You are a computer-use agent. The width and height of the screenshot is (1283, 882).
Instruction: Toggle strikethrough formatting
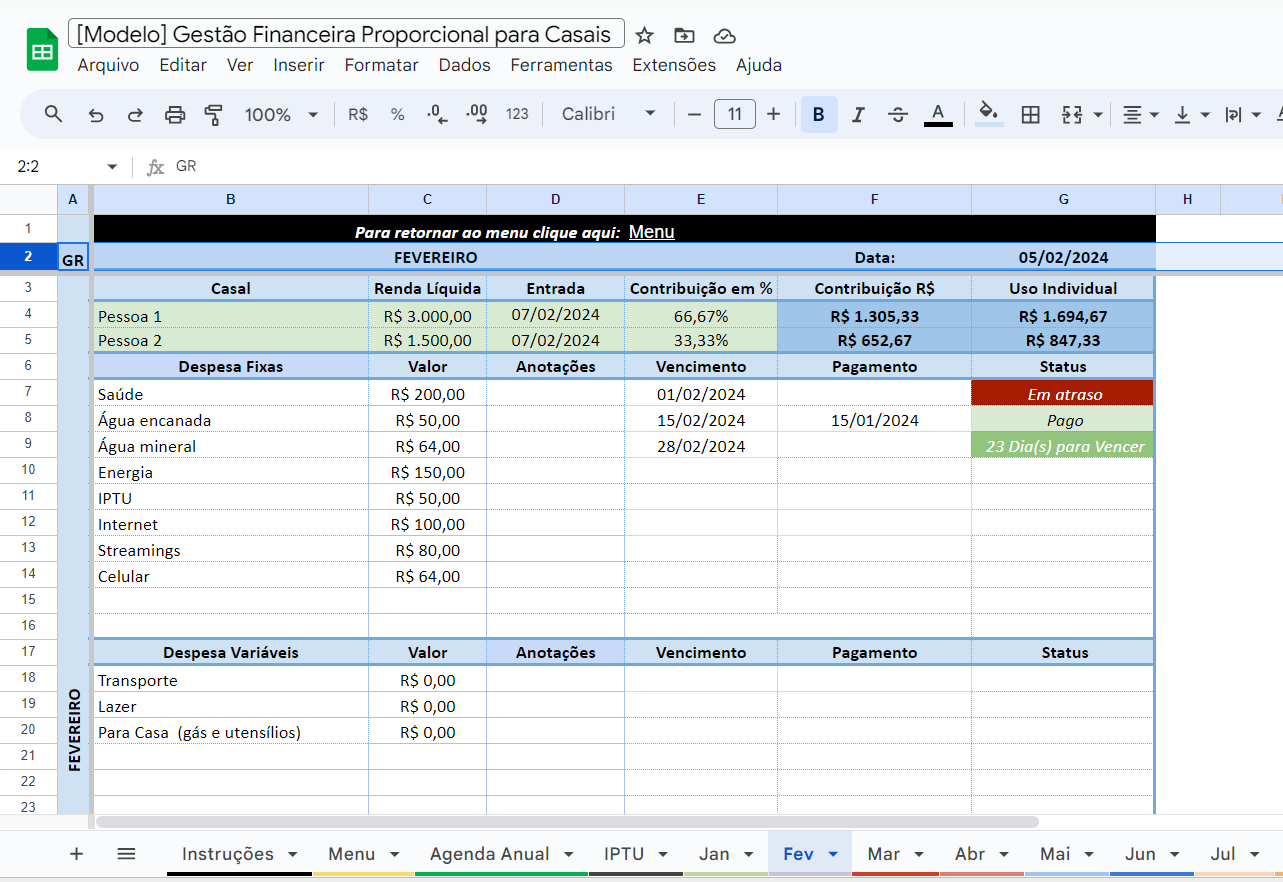898,114
